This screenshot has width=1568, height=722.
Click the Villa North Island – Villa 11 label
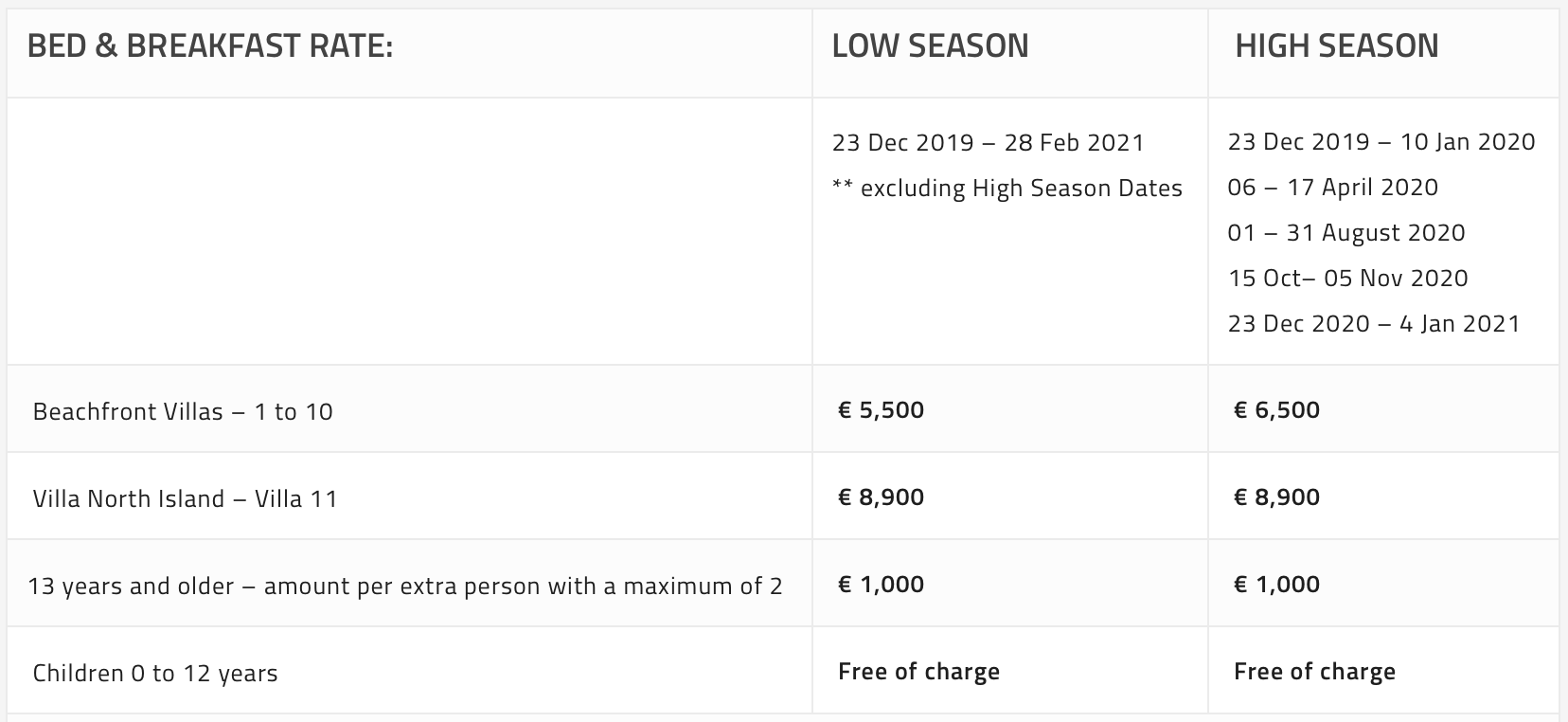[x=185, y=498]
